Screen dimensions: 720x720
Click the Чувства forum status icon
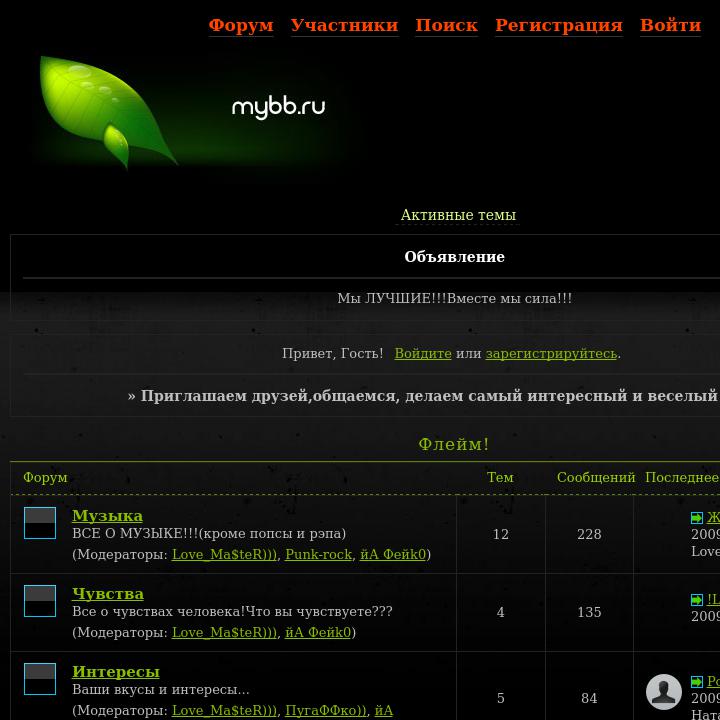[40, 601]
